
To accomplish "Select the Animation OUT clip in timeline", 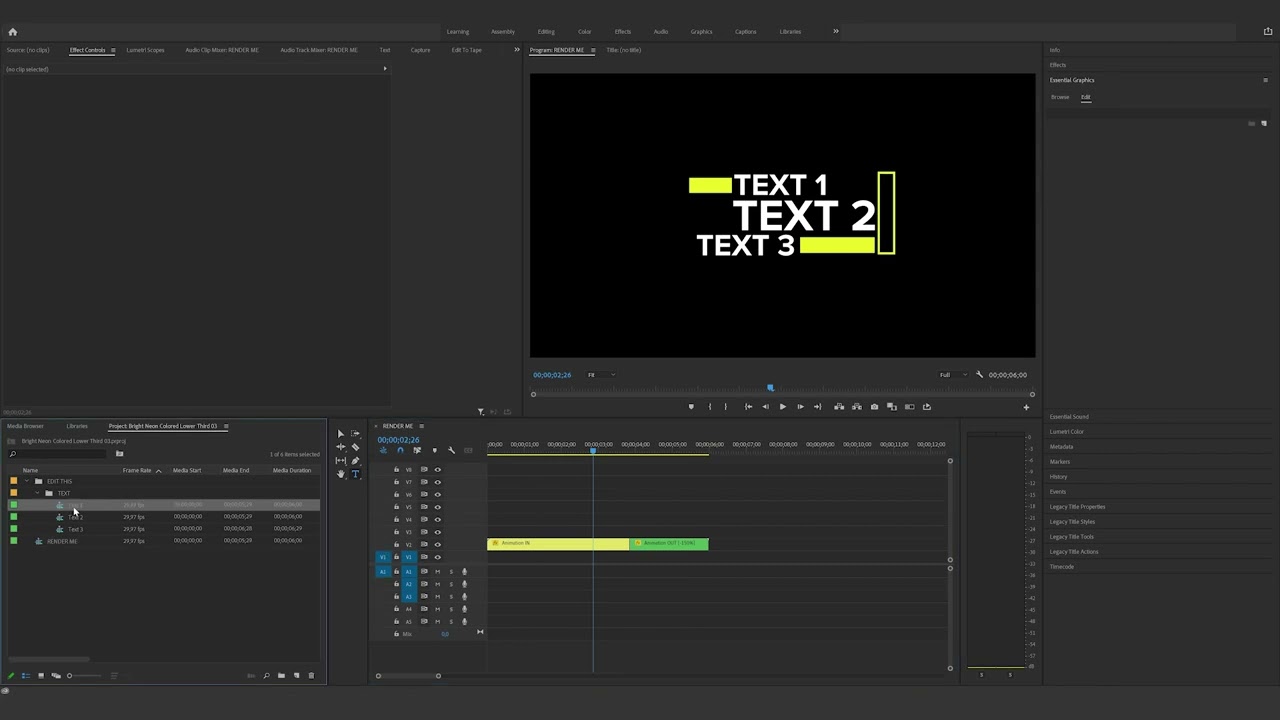I will click(x=669, y=544).
